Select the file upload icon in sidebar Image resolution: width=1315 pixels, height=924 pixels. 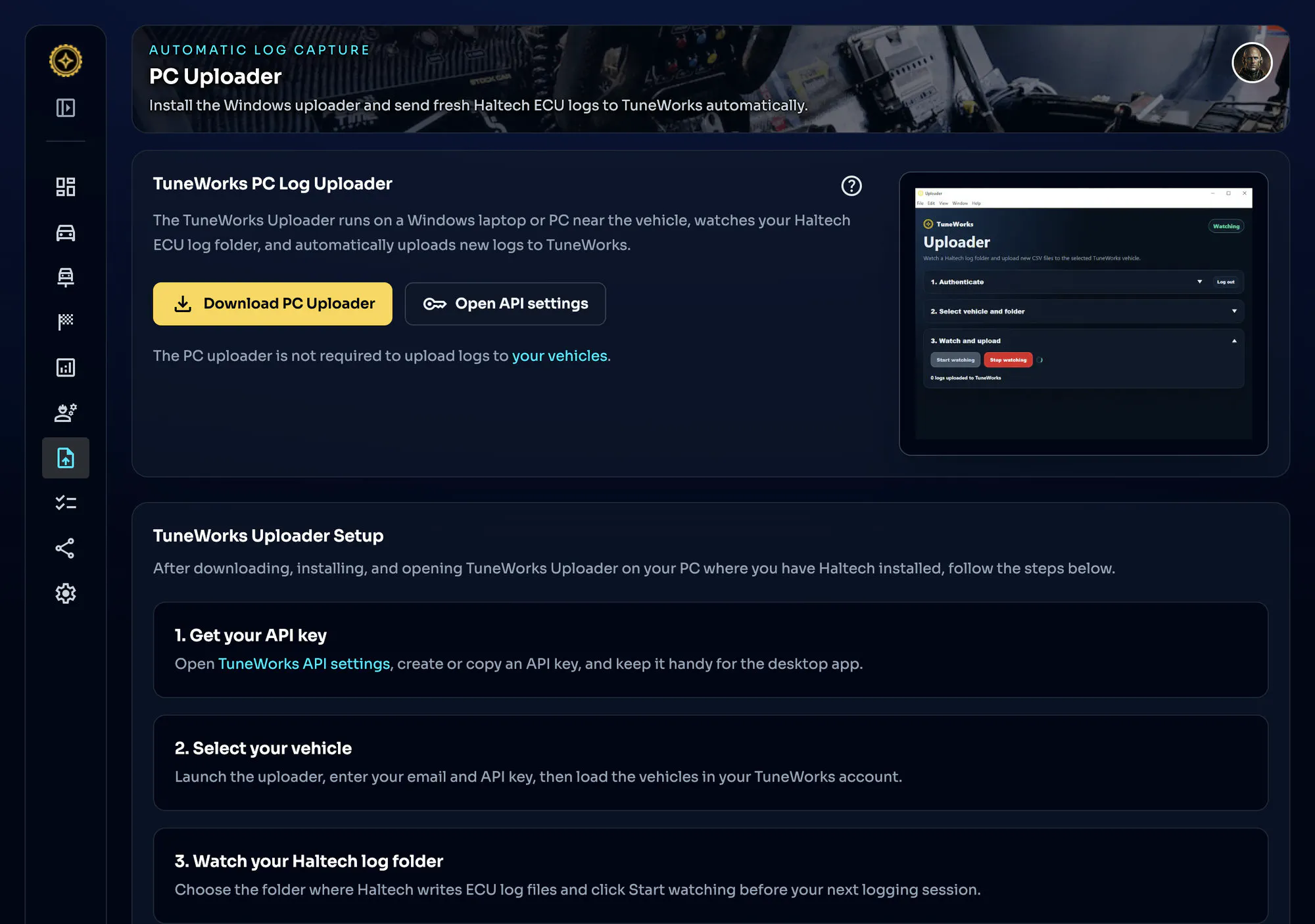tap(66, 458)
